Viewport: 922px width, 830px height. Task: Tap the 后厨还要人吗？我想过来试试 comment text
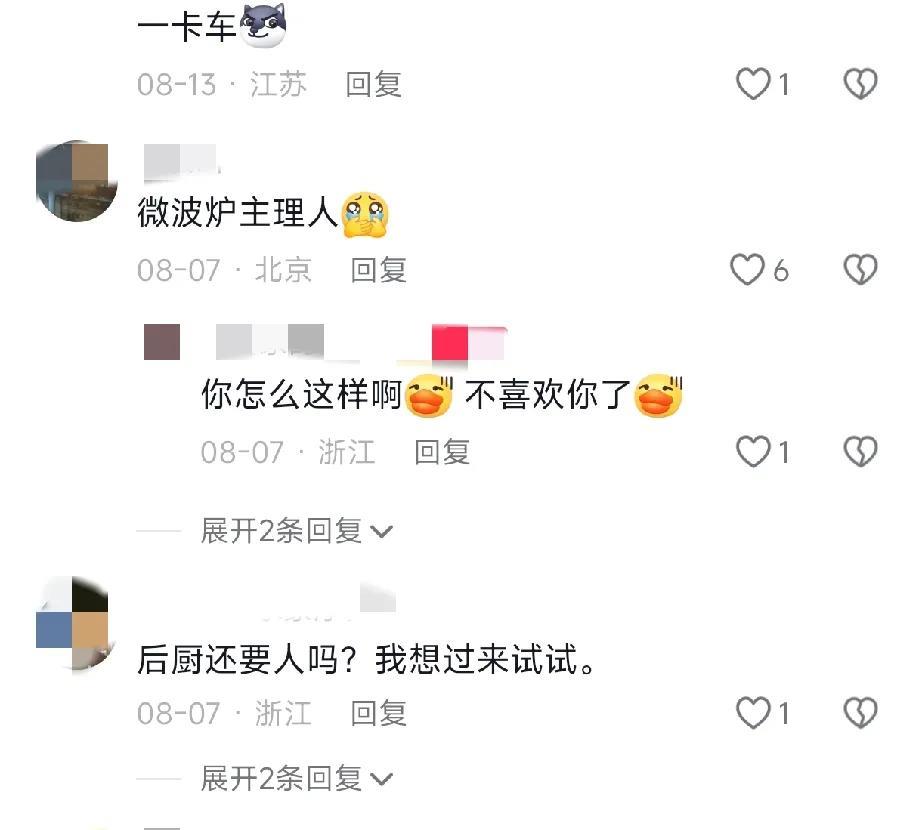click(367, 660)
